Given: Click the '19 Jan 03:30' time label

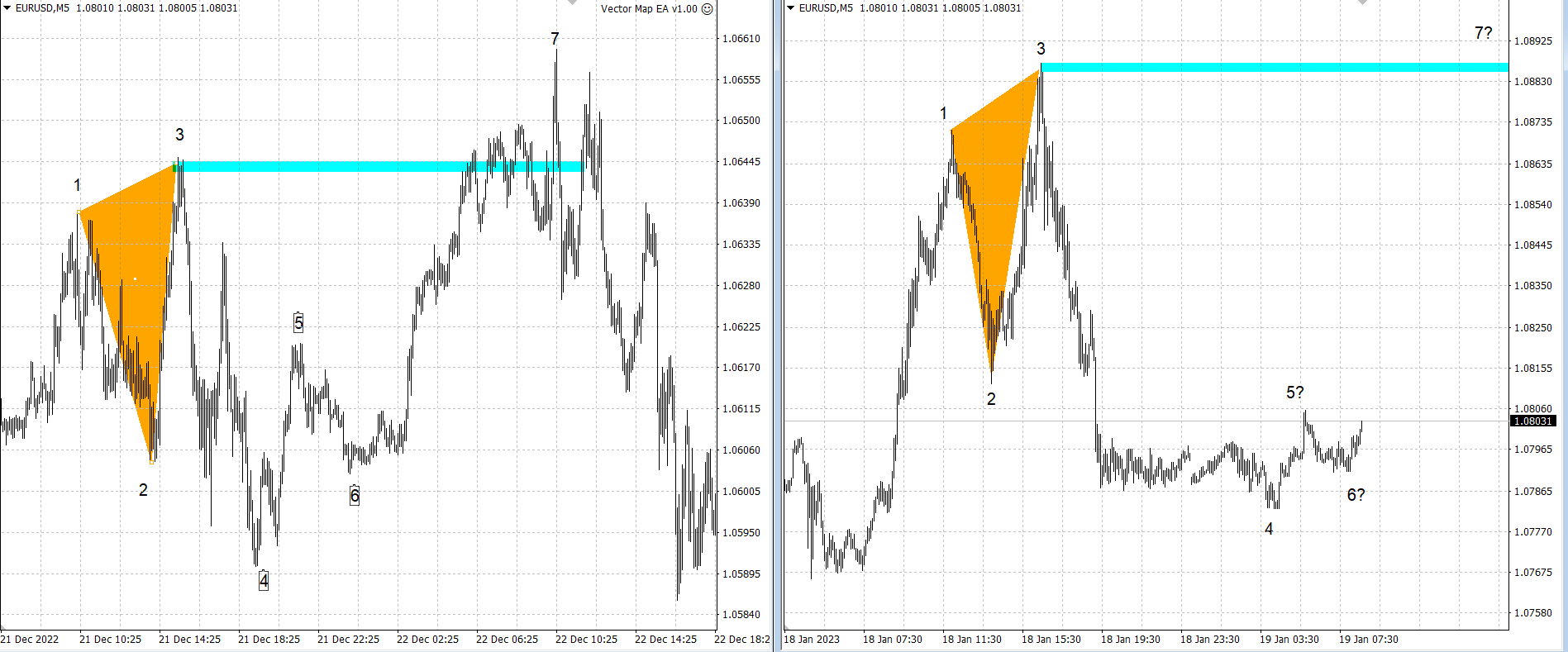Looking at the screenshot, I should coord(1289,640).
